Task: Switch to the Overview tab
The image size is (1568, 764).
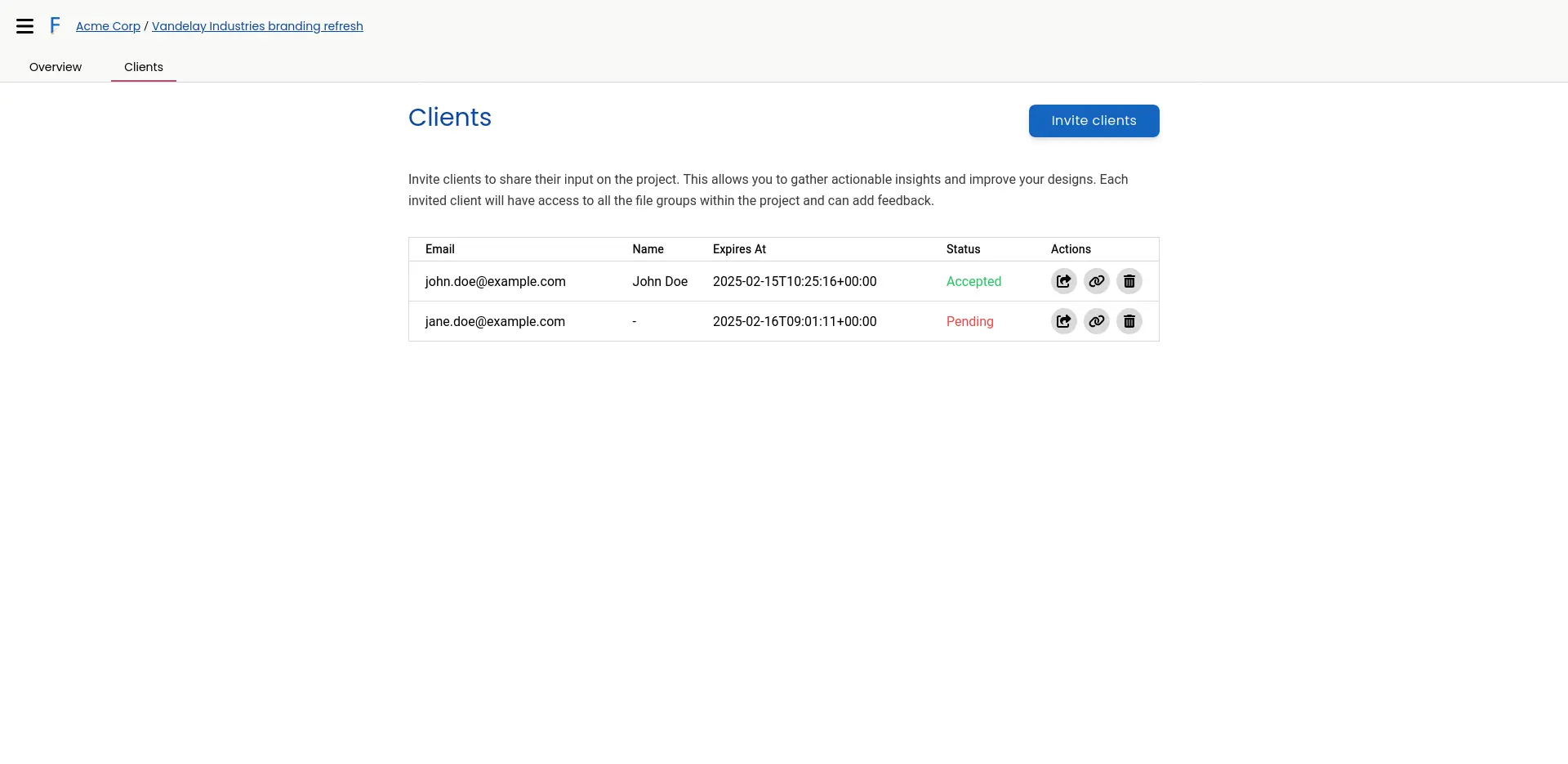Action: [x=56, y=67]
